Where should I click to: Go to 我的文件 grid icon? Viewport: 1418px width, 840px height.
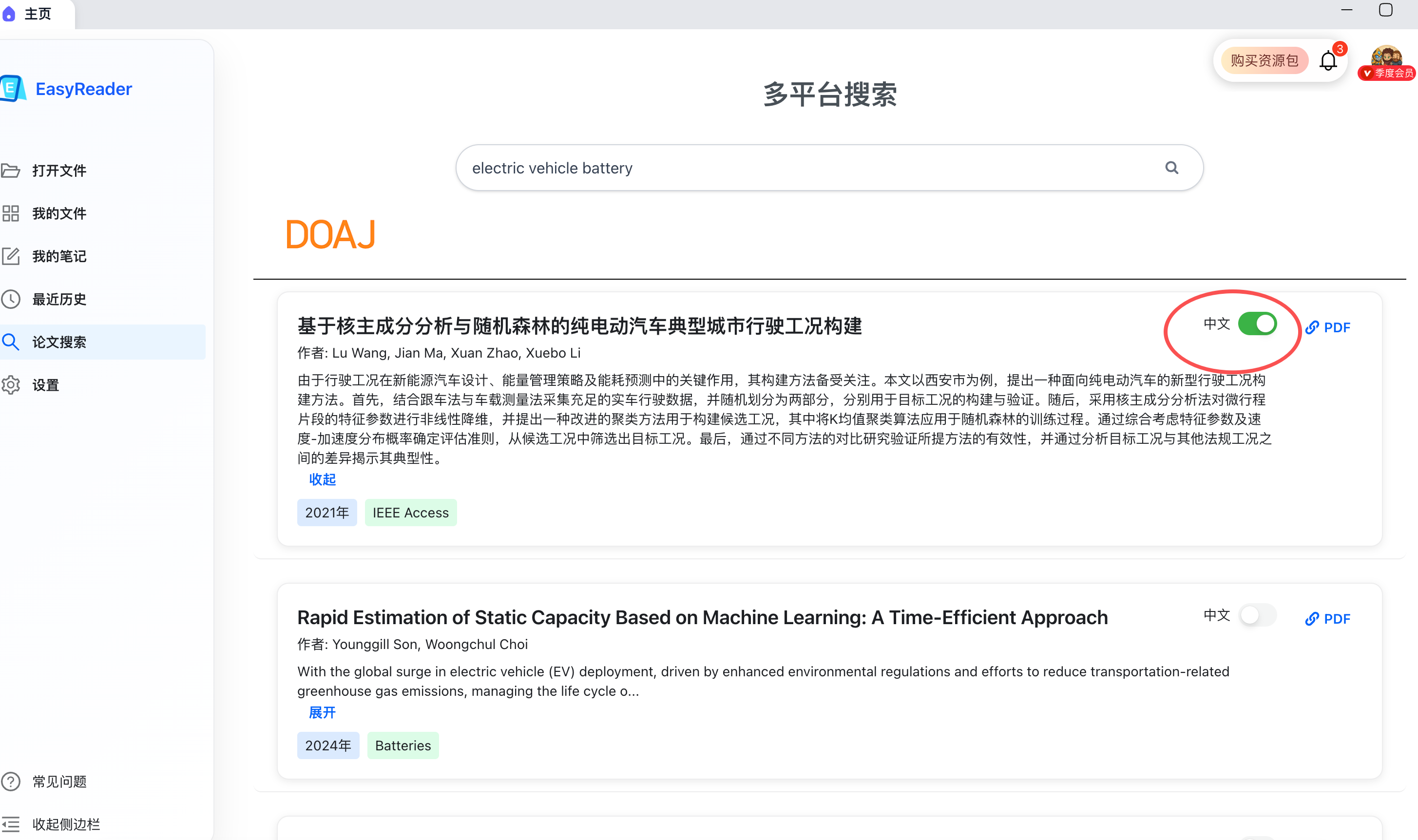click(x=11, y=213)
